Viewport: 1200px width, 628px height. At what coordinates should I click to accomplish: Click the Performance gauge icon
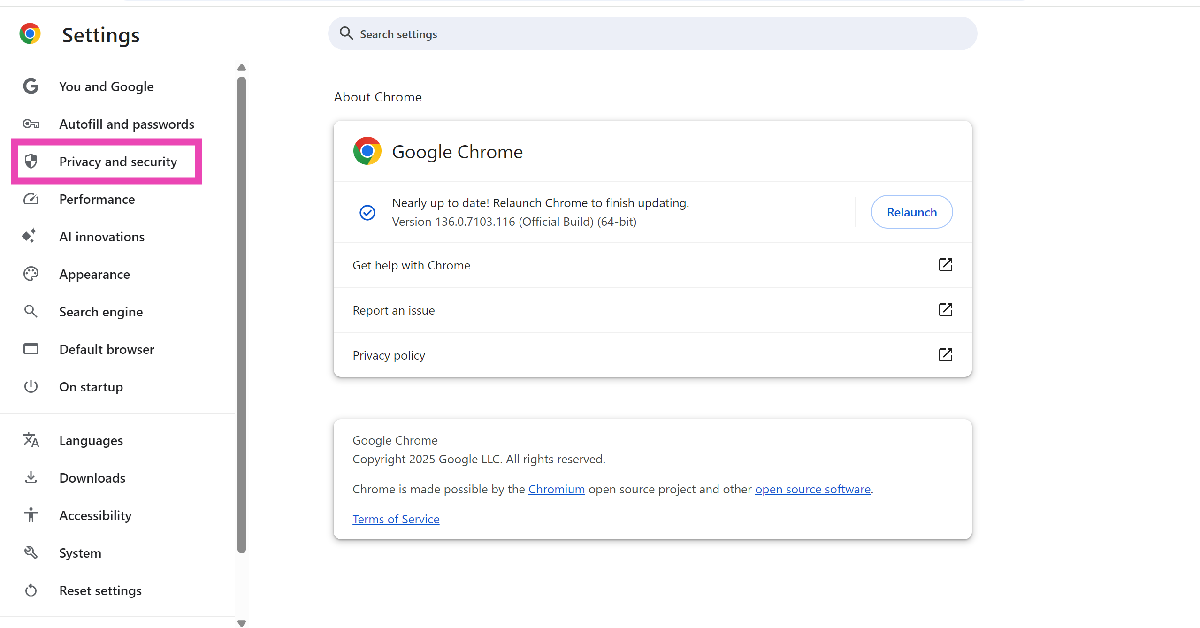[31, 199]
